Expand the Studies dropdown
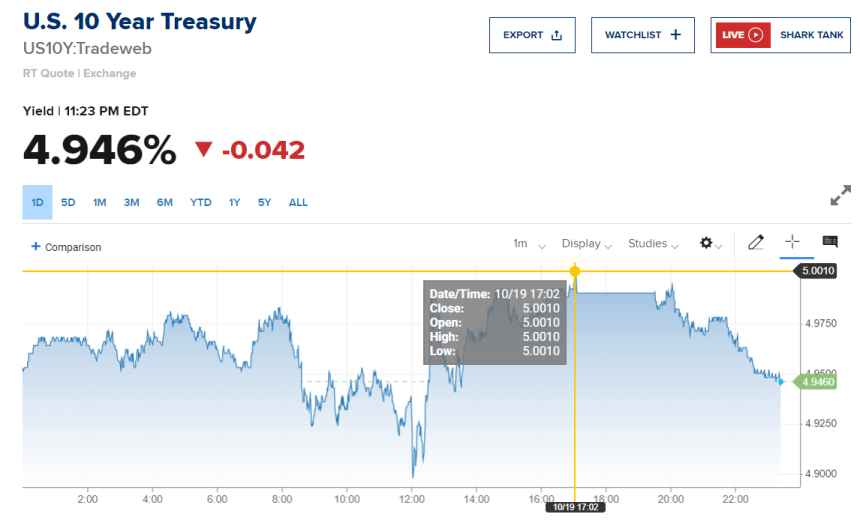This screenshot has width=860, height=532. [653, 244]
